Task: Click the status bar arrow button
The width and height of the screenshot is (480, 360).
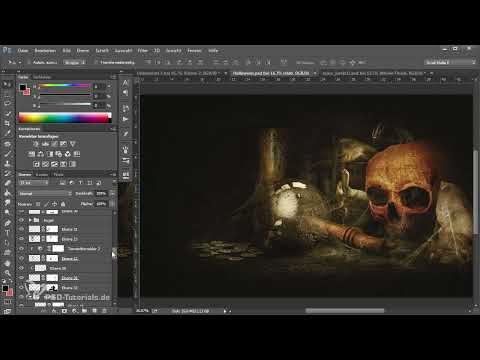Action: tap(225, 311)
